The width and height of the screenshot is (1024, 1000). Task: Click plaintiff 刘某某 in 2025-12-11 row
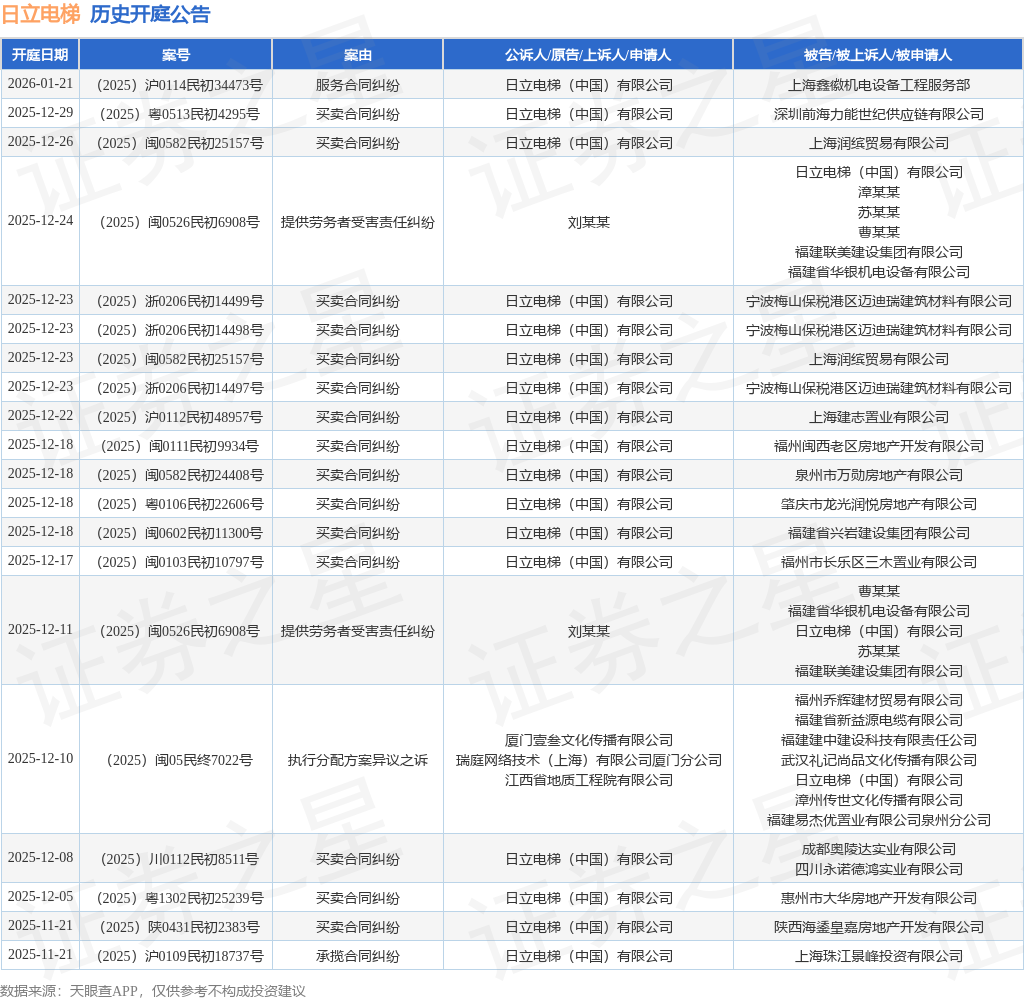588,632
